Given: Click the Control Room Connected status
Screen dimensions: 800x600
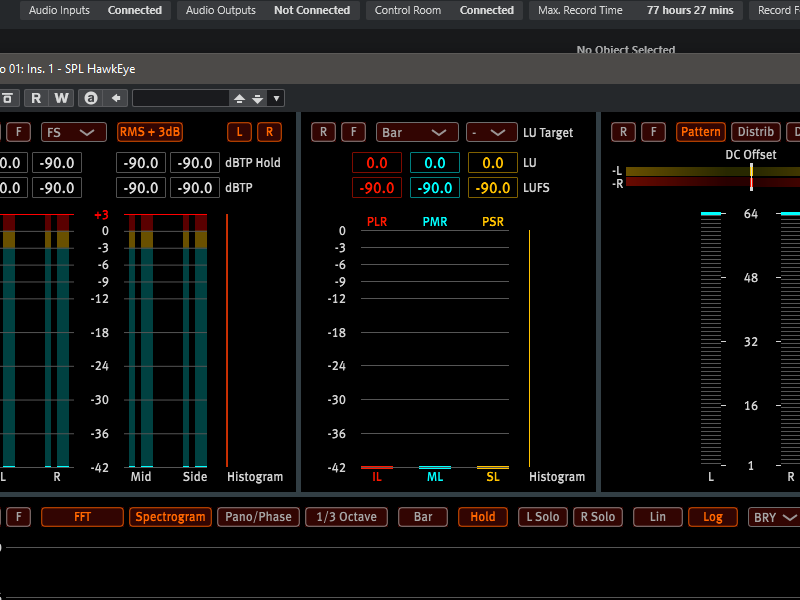Looking at the screenshot, I should tap(444, 10).
